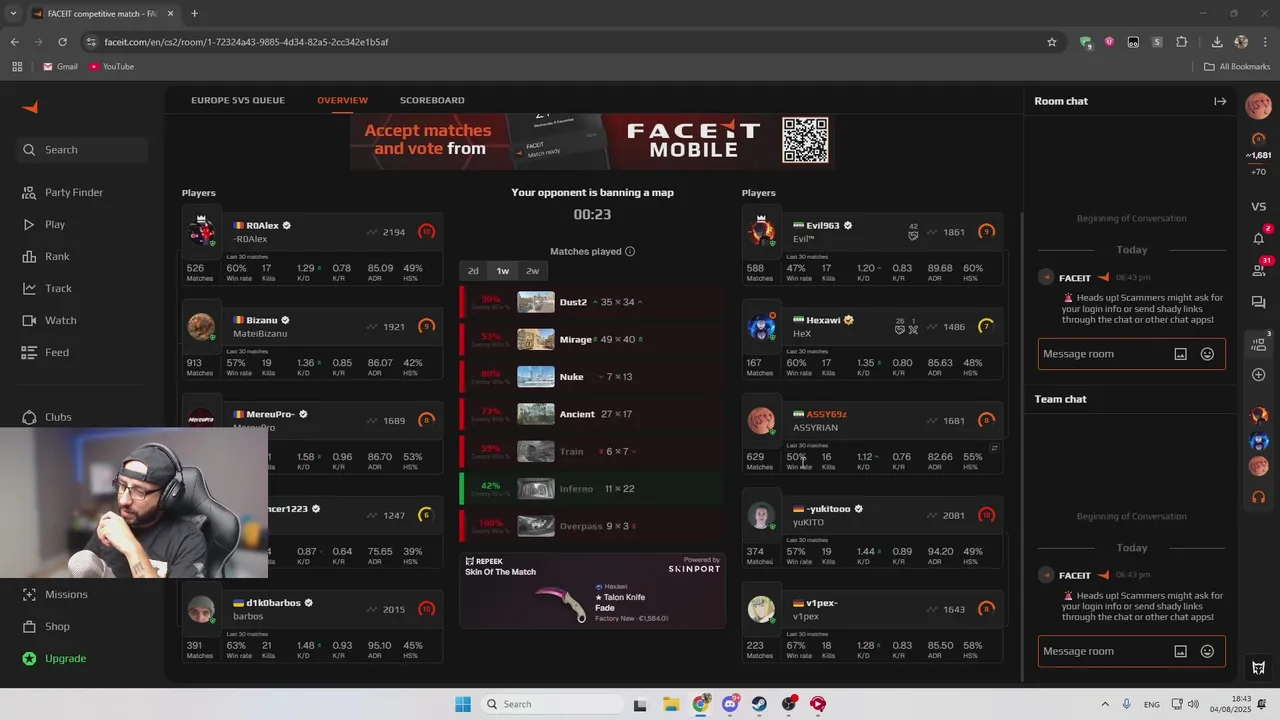Show hidden system tray icons
The image size is (1280, 720).
pos(1105,704)
